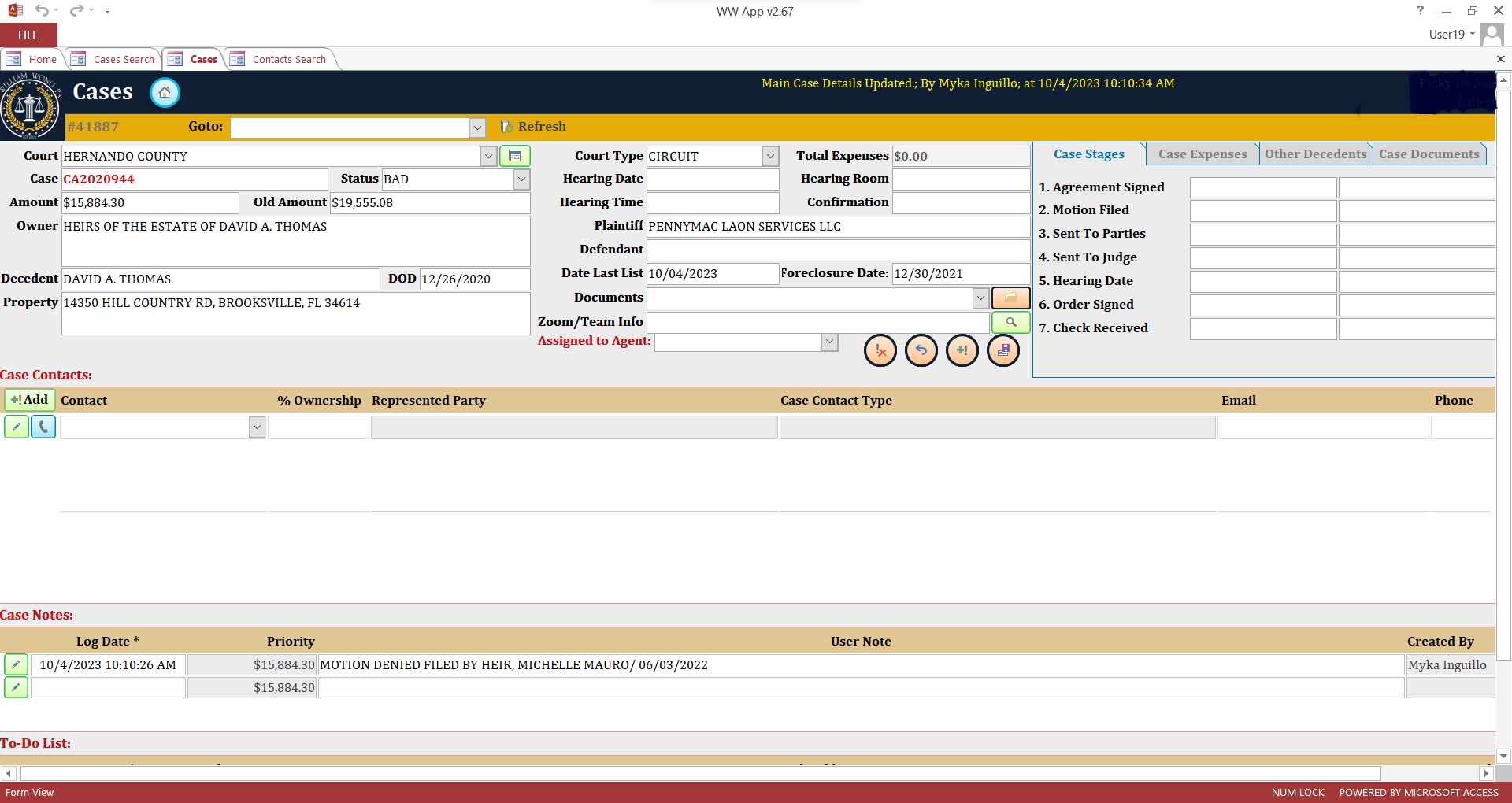Screen dimensions: 1512x803
Task: Click the vertical scrollbar down arrow
Action: (x=1503, y=756)
